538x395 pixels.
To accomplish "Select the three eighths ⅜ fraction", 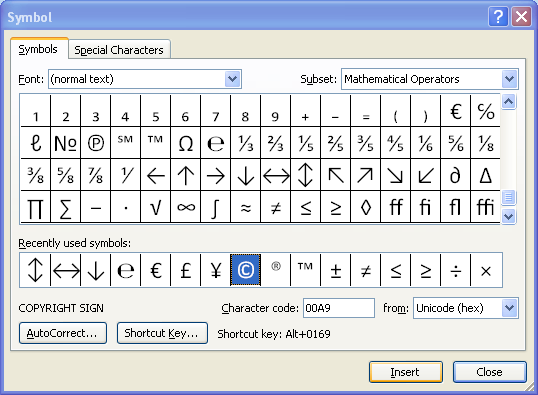I will (x=36, y=175).
